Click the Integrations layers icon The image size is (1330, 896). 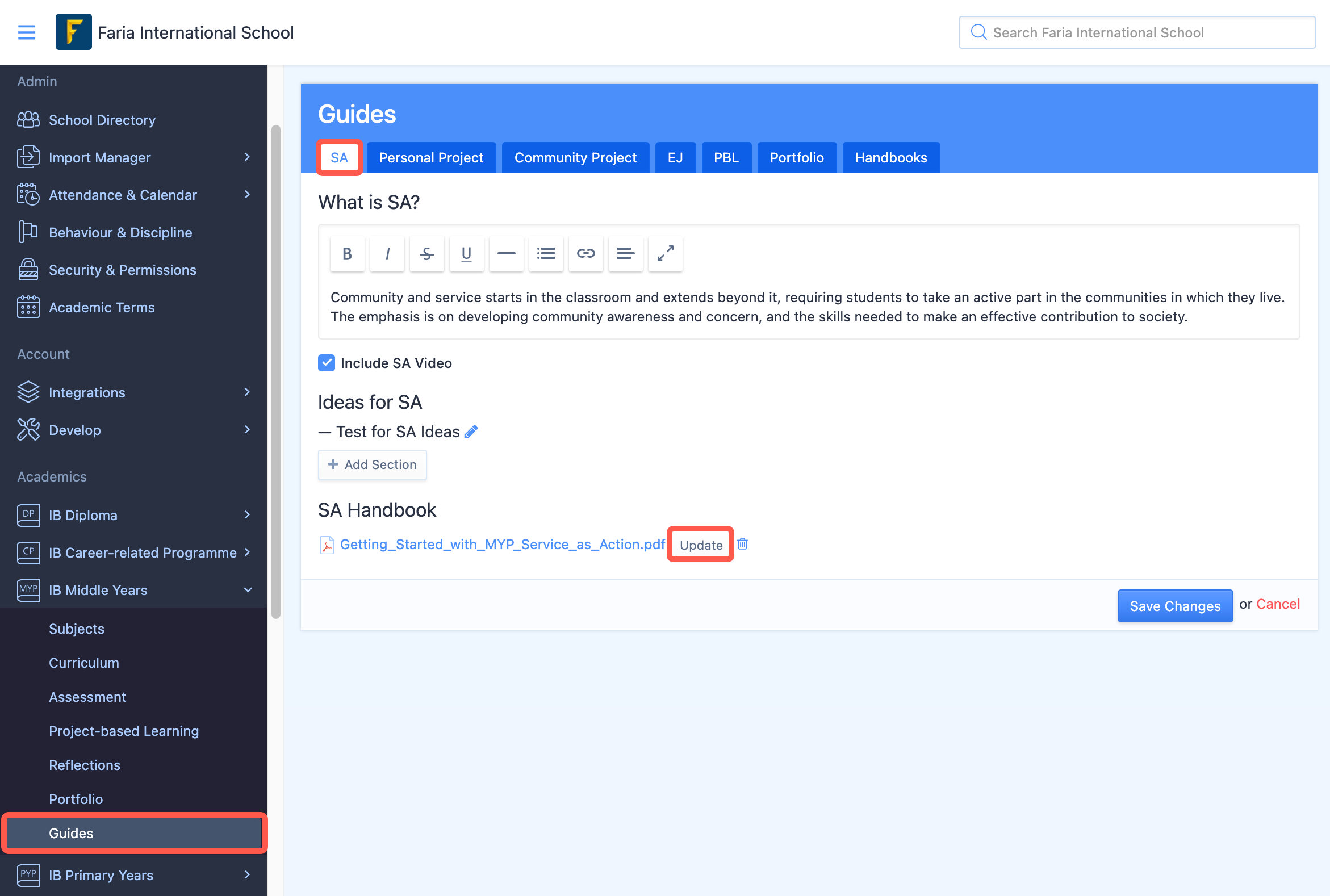28,392
